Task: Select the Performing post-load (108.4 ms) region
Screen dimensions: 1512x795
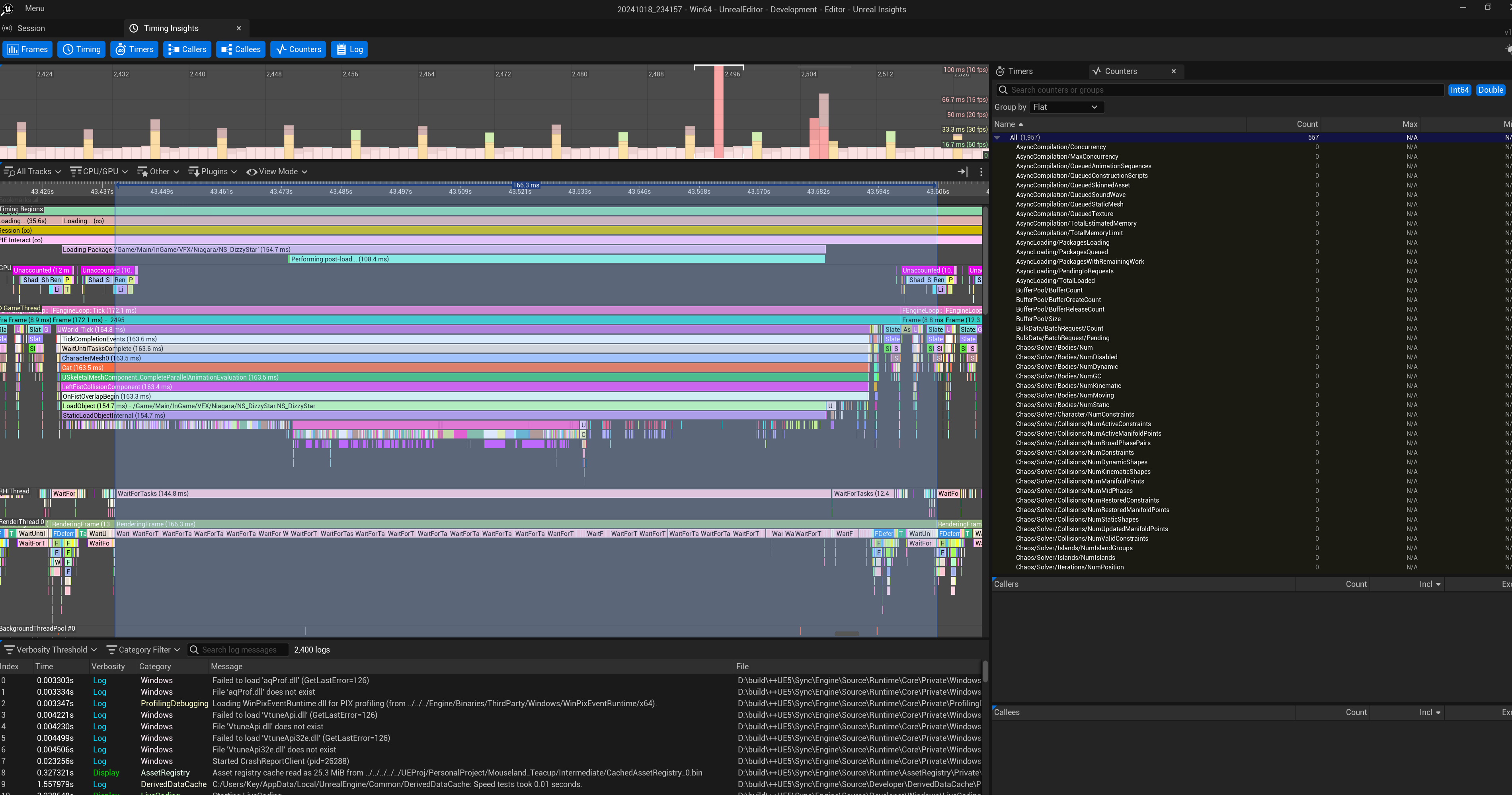Action: coord(556,259)
